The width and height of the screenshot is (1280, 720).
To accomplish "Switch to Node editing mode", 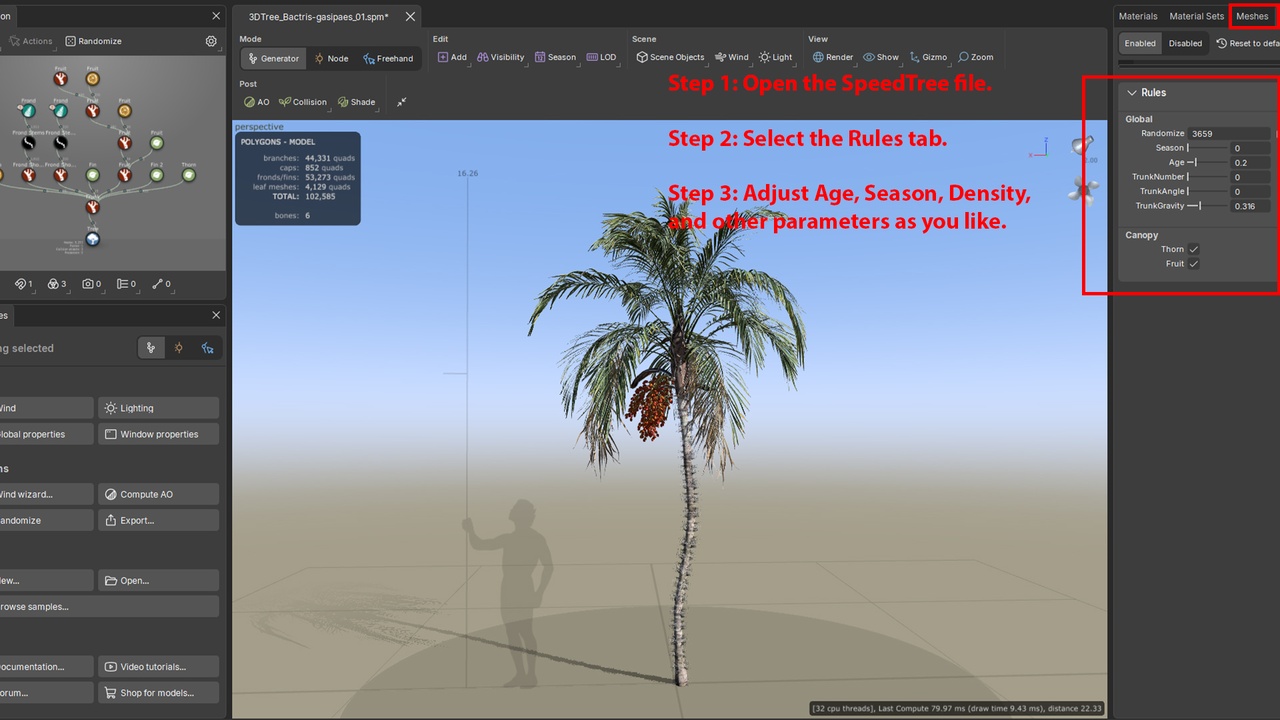I will (x=331, y=58).
